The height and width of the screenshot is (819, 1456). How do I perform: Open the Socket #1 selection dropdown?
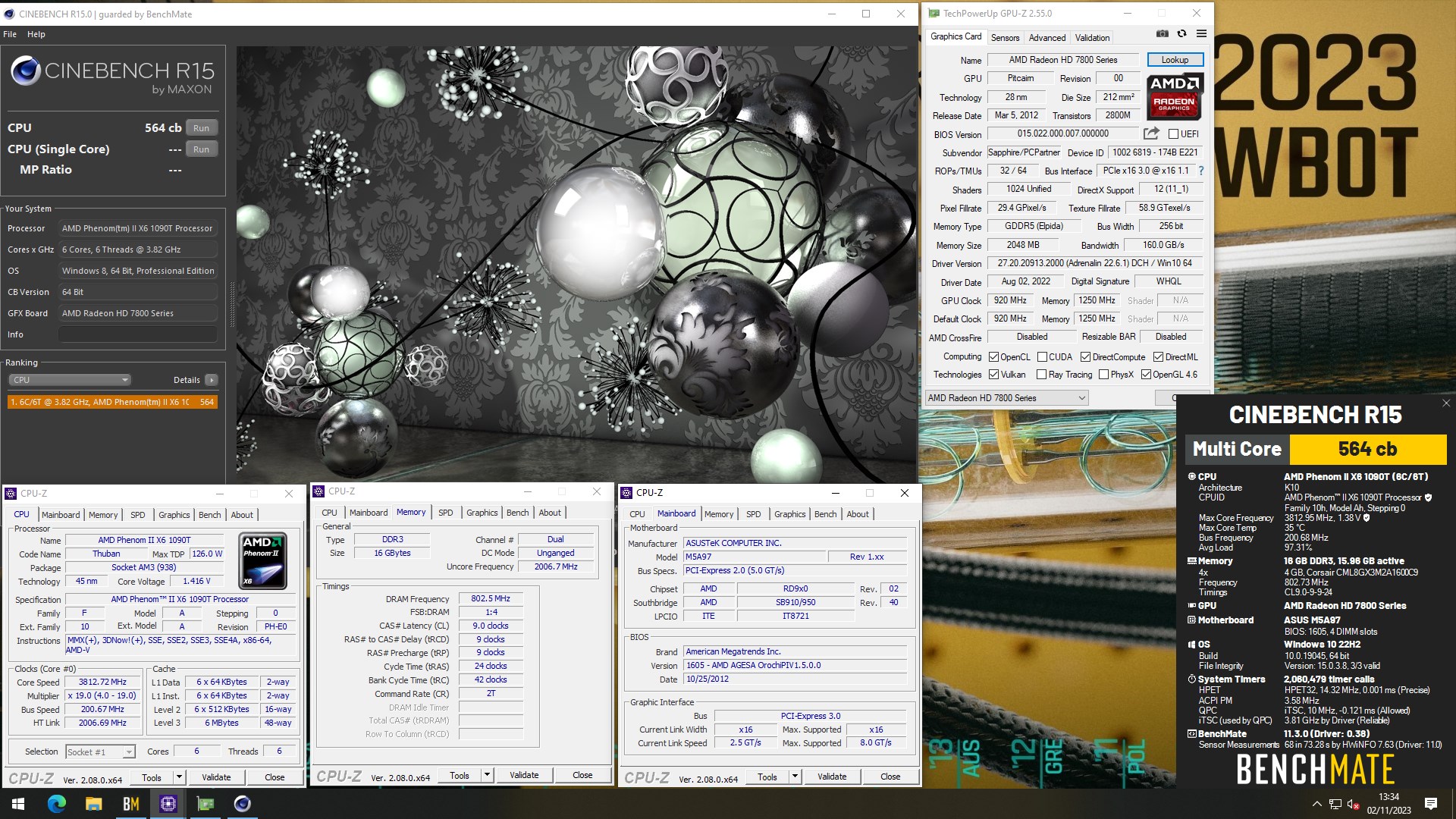coord(100,752)
